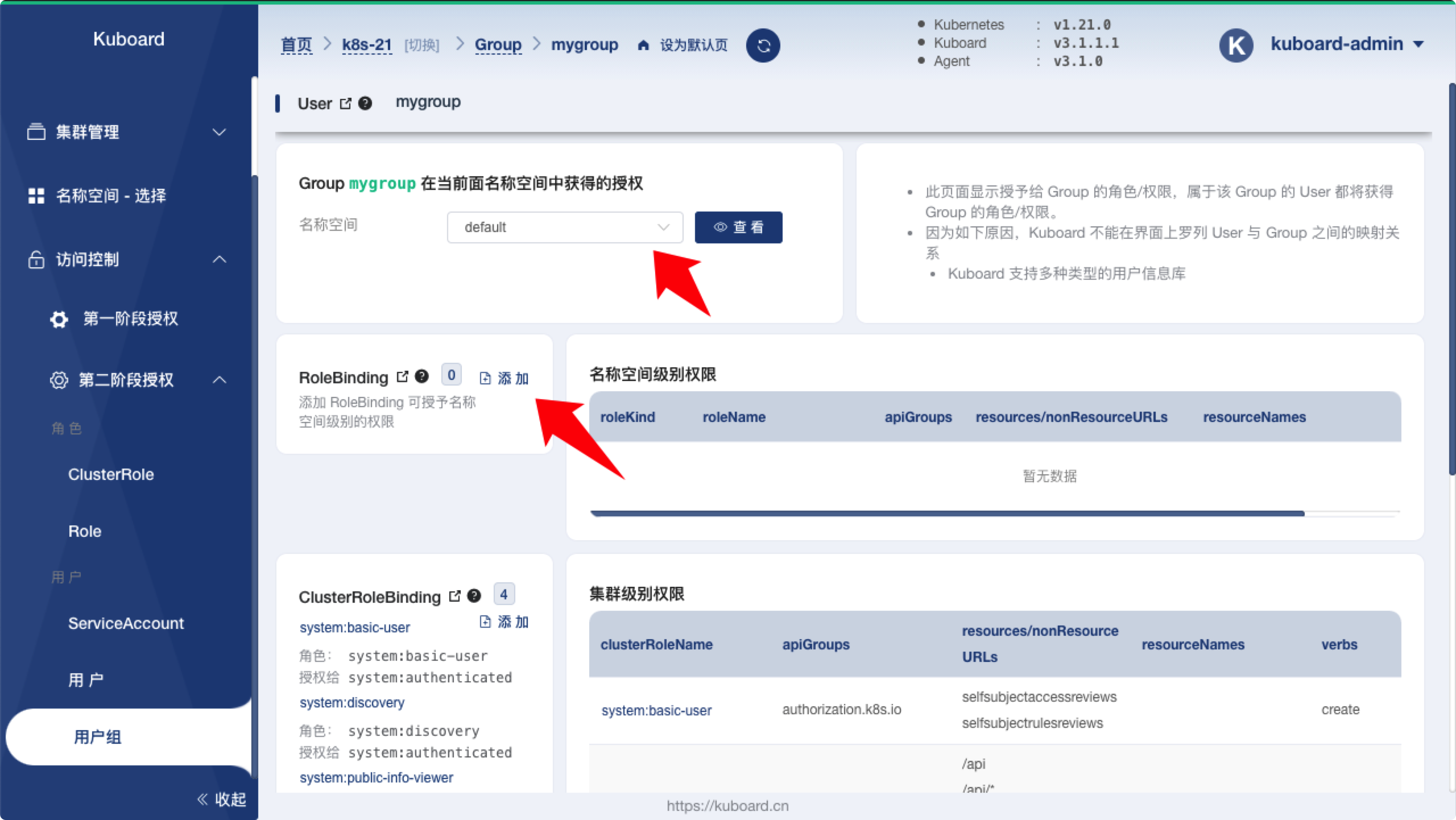Select 用户 in sidebar

click(x=86, y=680)
